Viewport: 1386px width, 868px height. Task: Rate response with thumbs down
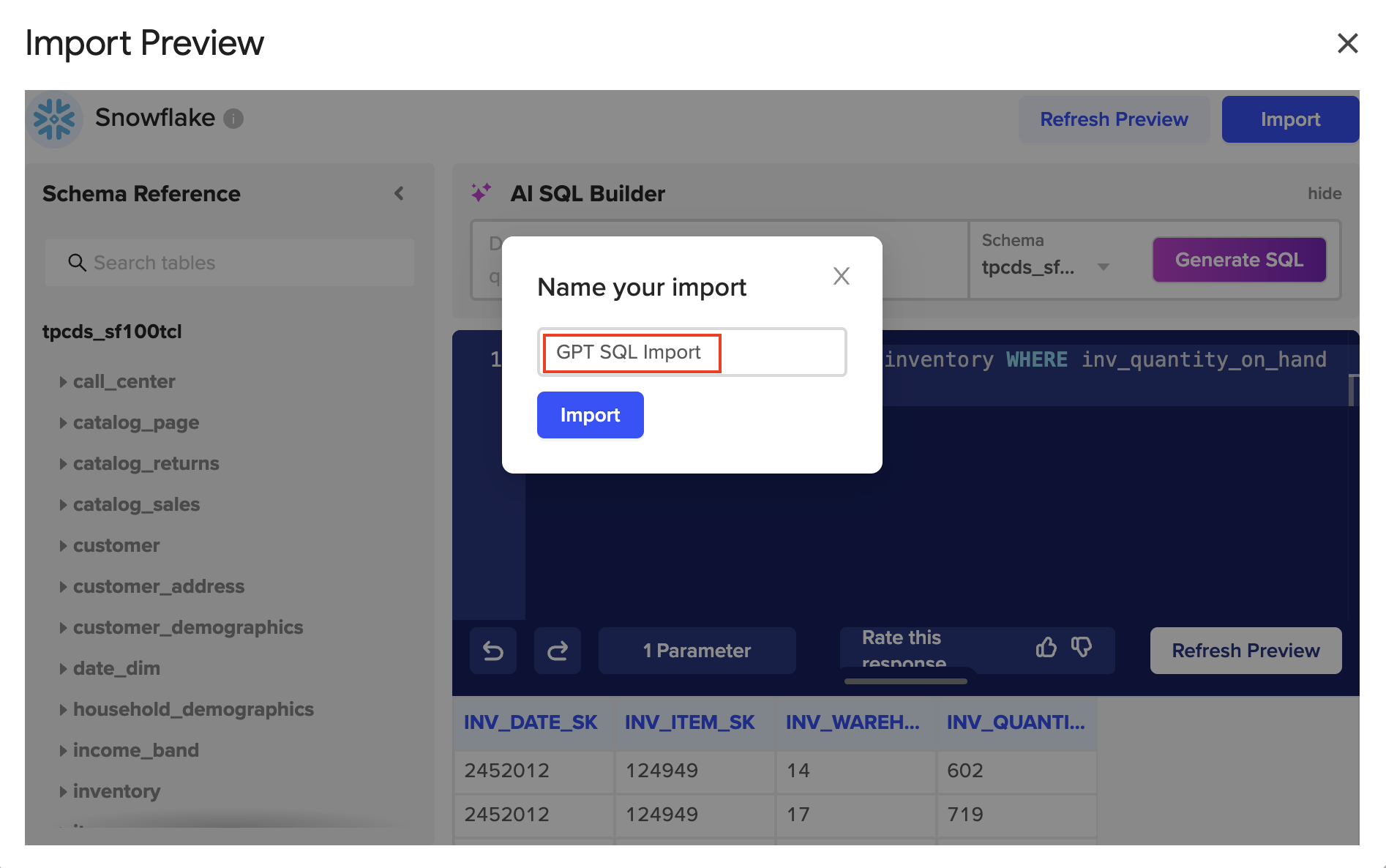coord(1082,648)
